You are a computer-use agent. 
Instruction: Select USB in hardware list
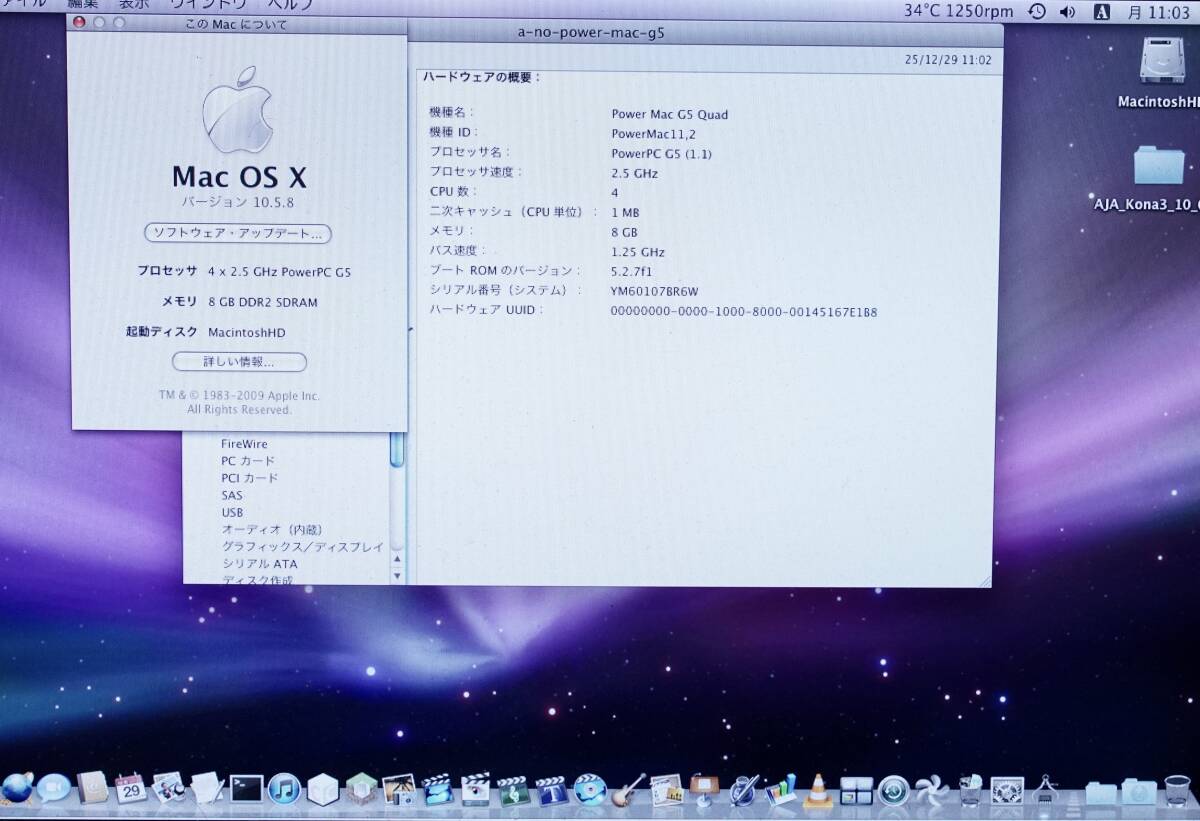tap(232, 512)
